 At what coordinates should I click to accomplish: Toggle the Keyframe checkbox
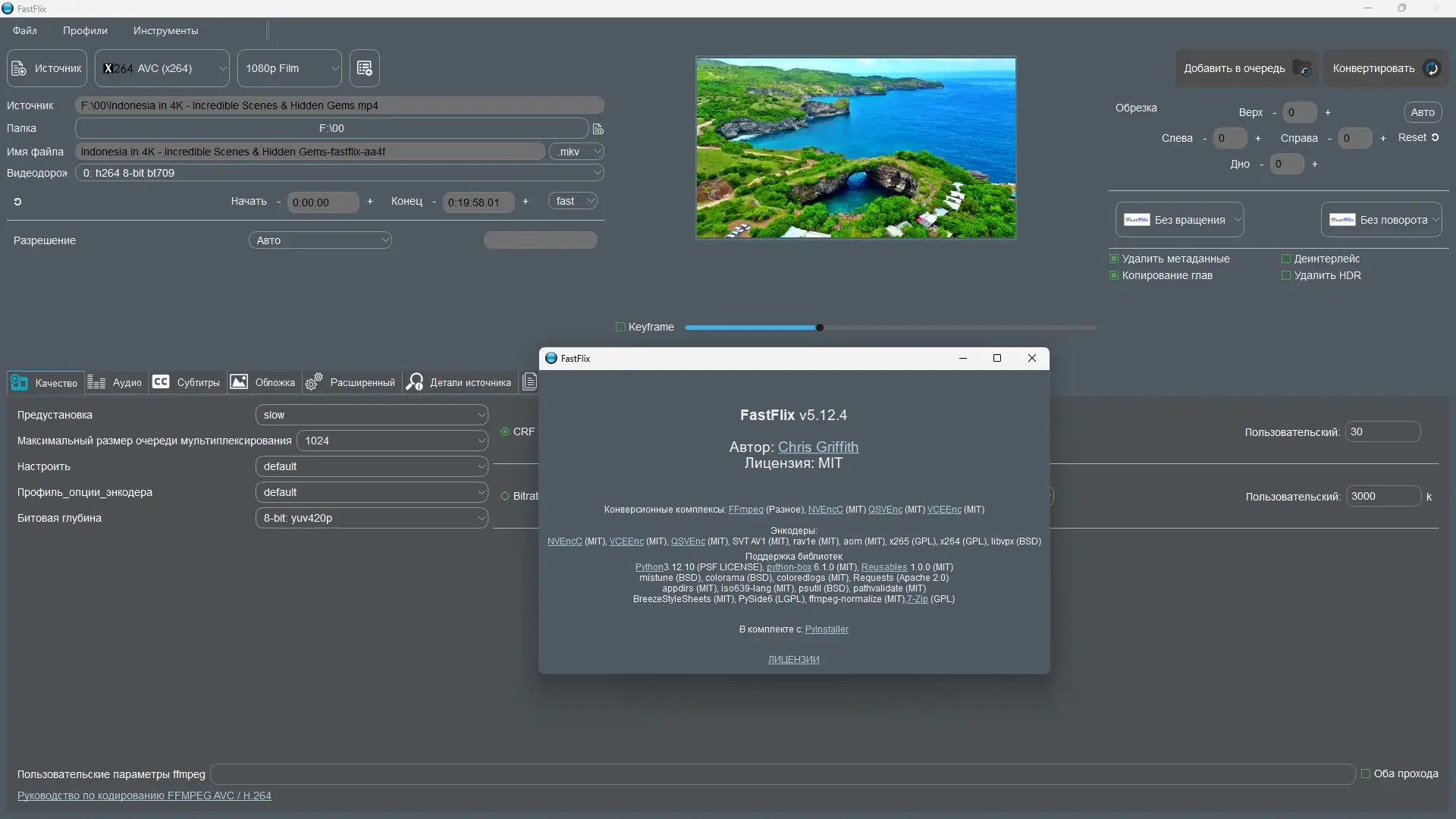click(620, 327)
